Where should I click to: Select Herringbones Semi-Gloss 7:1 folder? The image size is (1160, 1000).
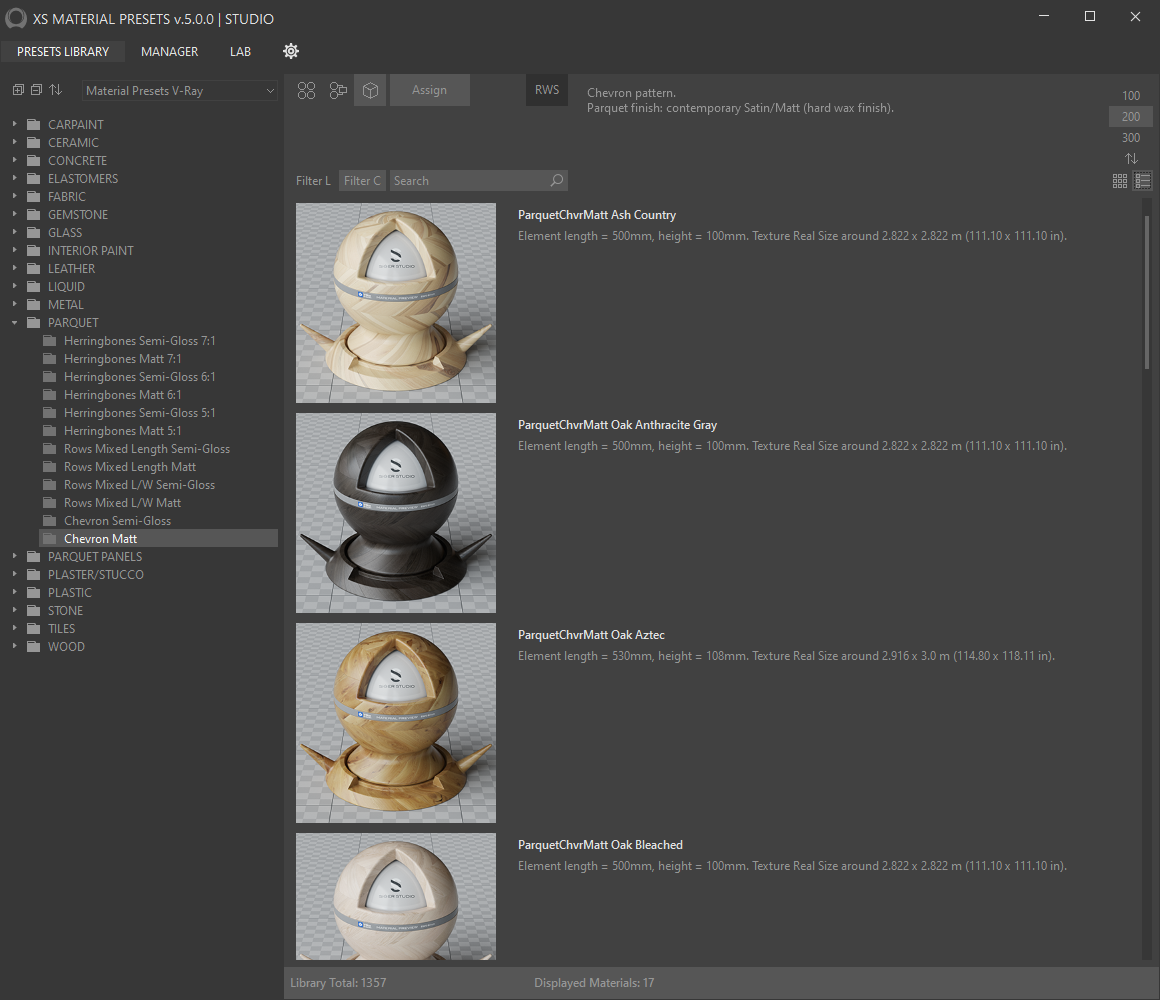[140, 340]
